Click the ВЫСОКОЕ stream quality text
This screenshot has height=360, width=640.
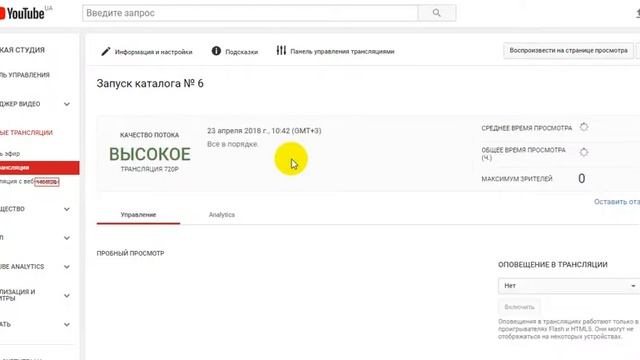[x=150, y=154]
